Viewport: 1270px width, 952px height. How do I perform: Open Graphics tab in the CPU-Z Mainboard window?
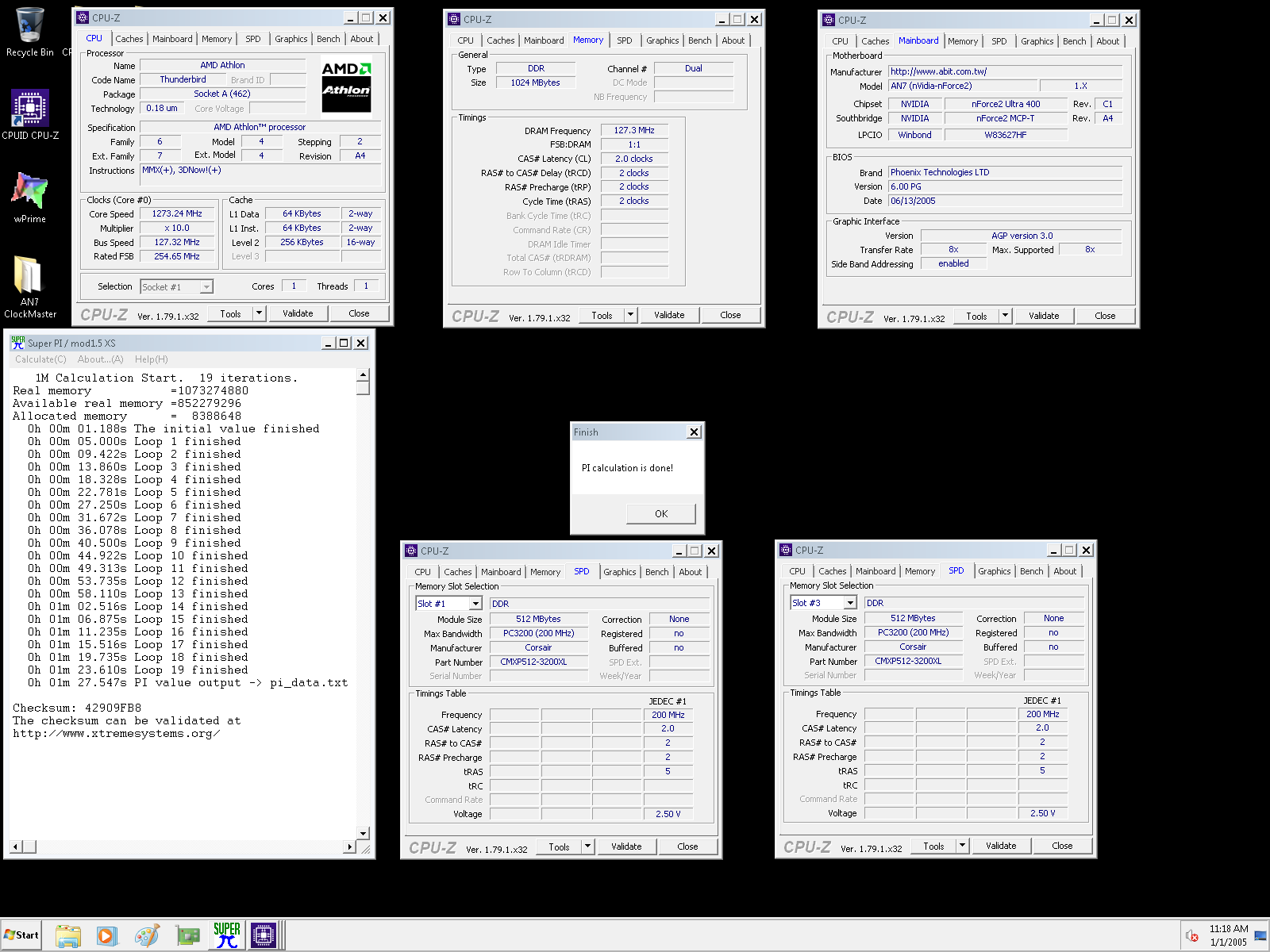coord(1037,41)
